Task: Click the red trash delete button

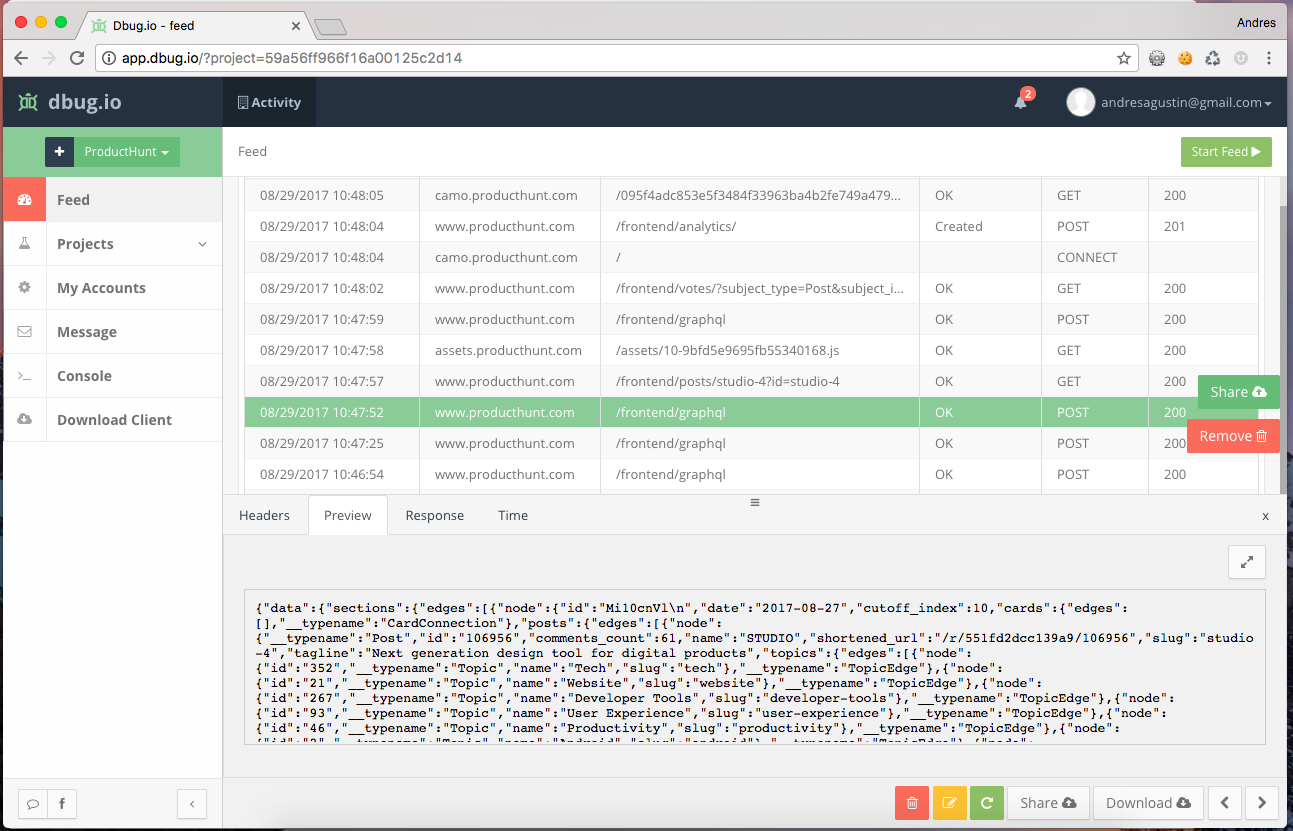Action: pos(912,802)
